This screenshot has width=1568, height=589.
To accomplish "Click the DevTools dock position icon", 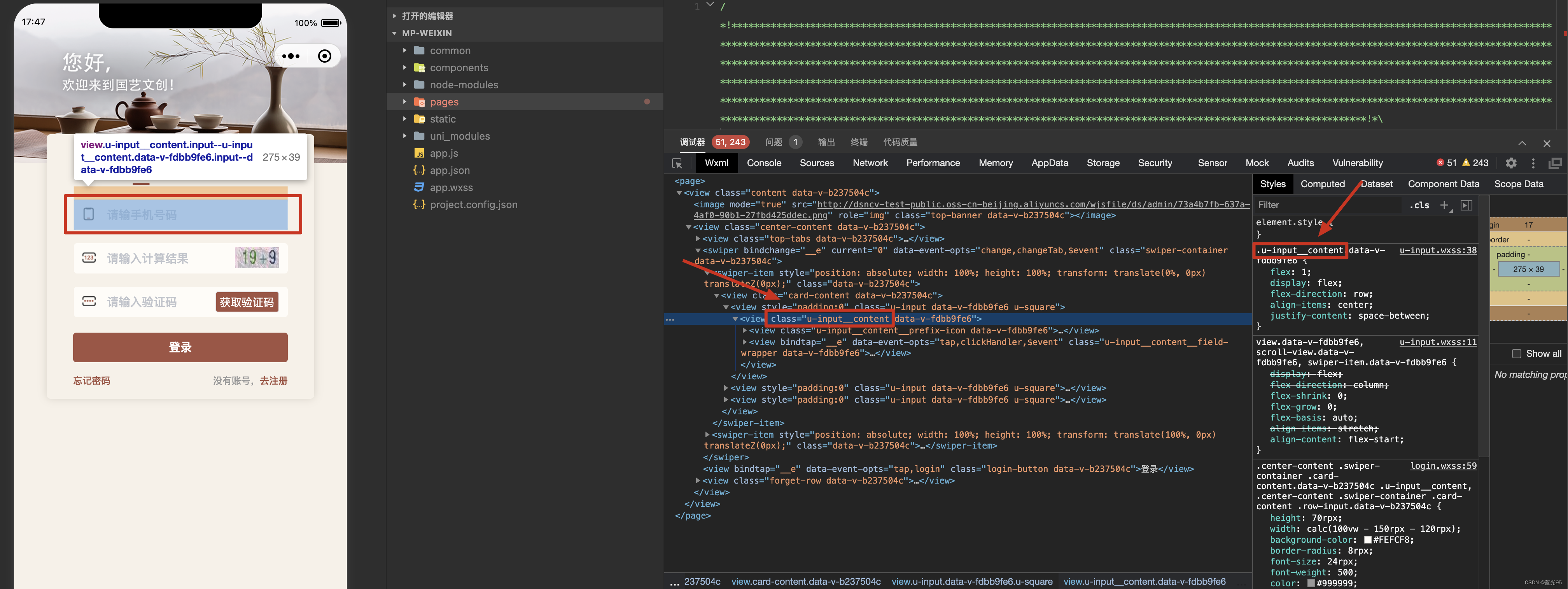I will [1555, 163].
